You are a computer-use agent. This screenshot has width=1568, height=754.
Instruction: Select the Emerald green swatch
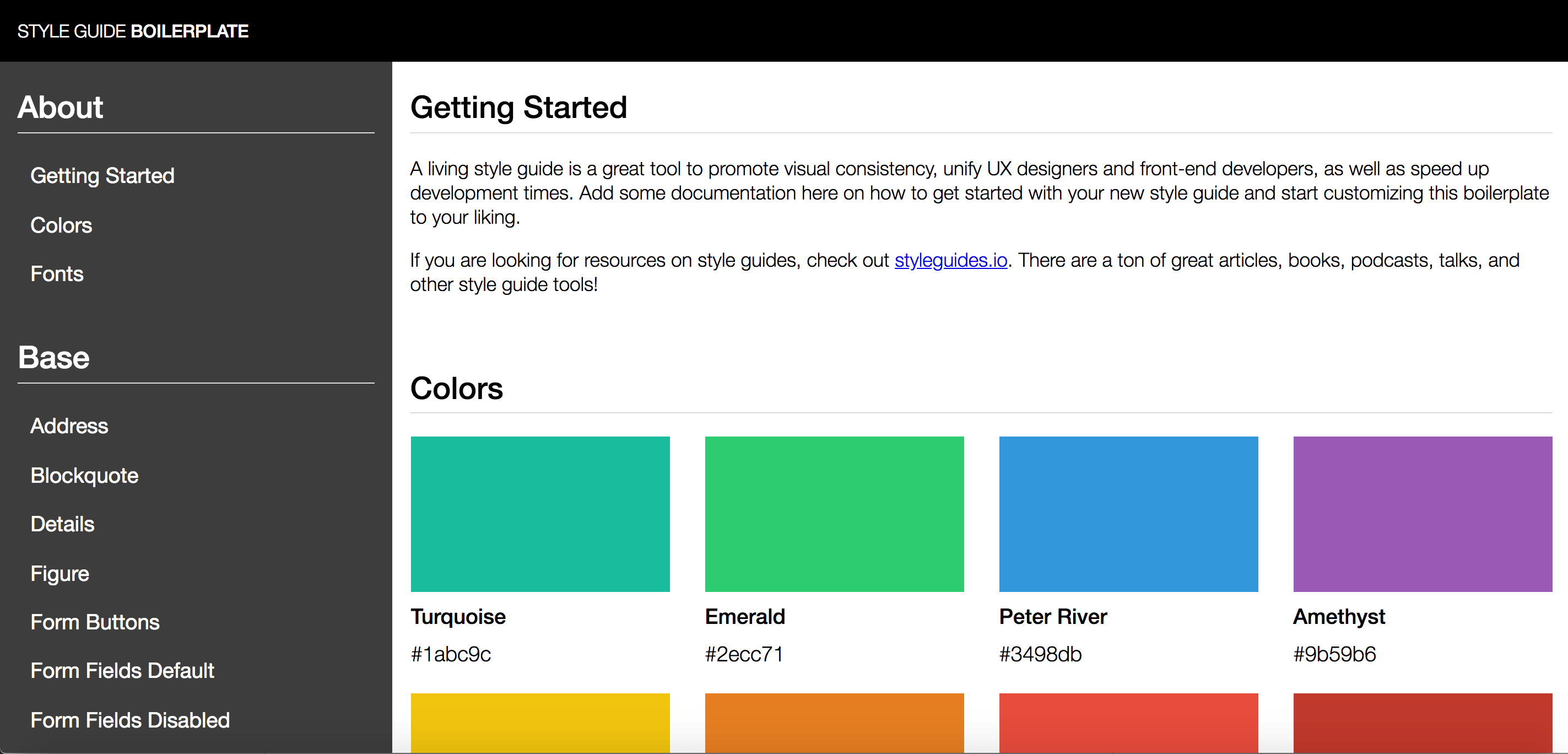coord(834,514)
